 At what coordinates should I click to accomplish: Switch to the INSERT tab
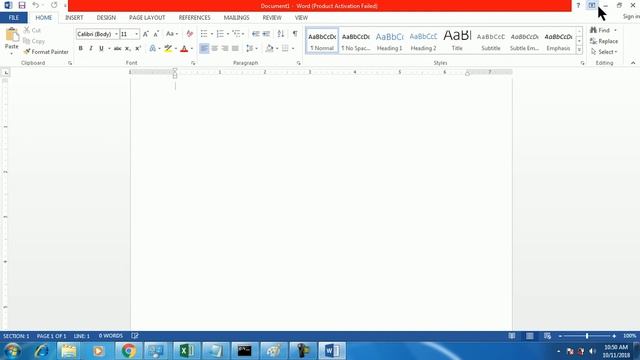pos(74,18)
